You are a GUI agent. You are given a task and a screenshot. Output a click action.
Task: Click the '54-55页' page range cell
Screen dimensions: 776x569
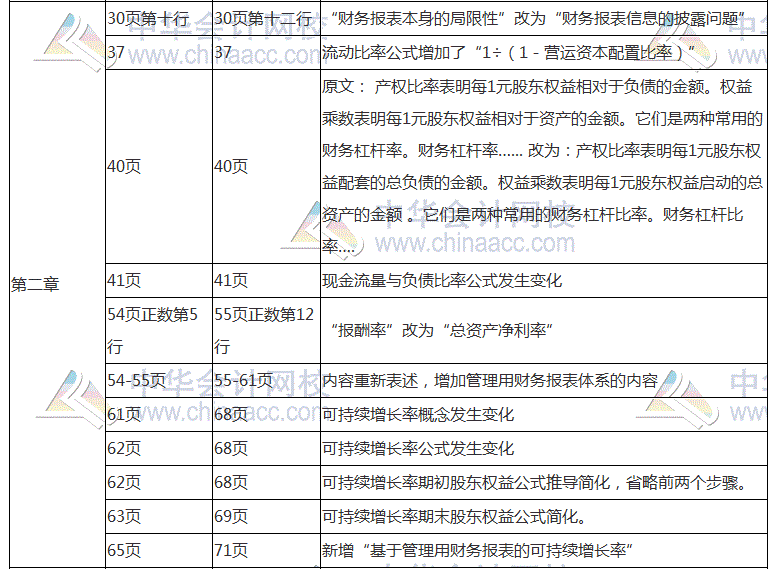pos(136,380)
